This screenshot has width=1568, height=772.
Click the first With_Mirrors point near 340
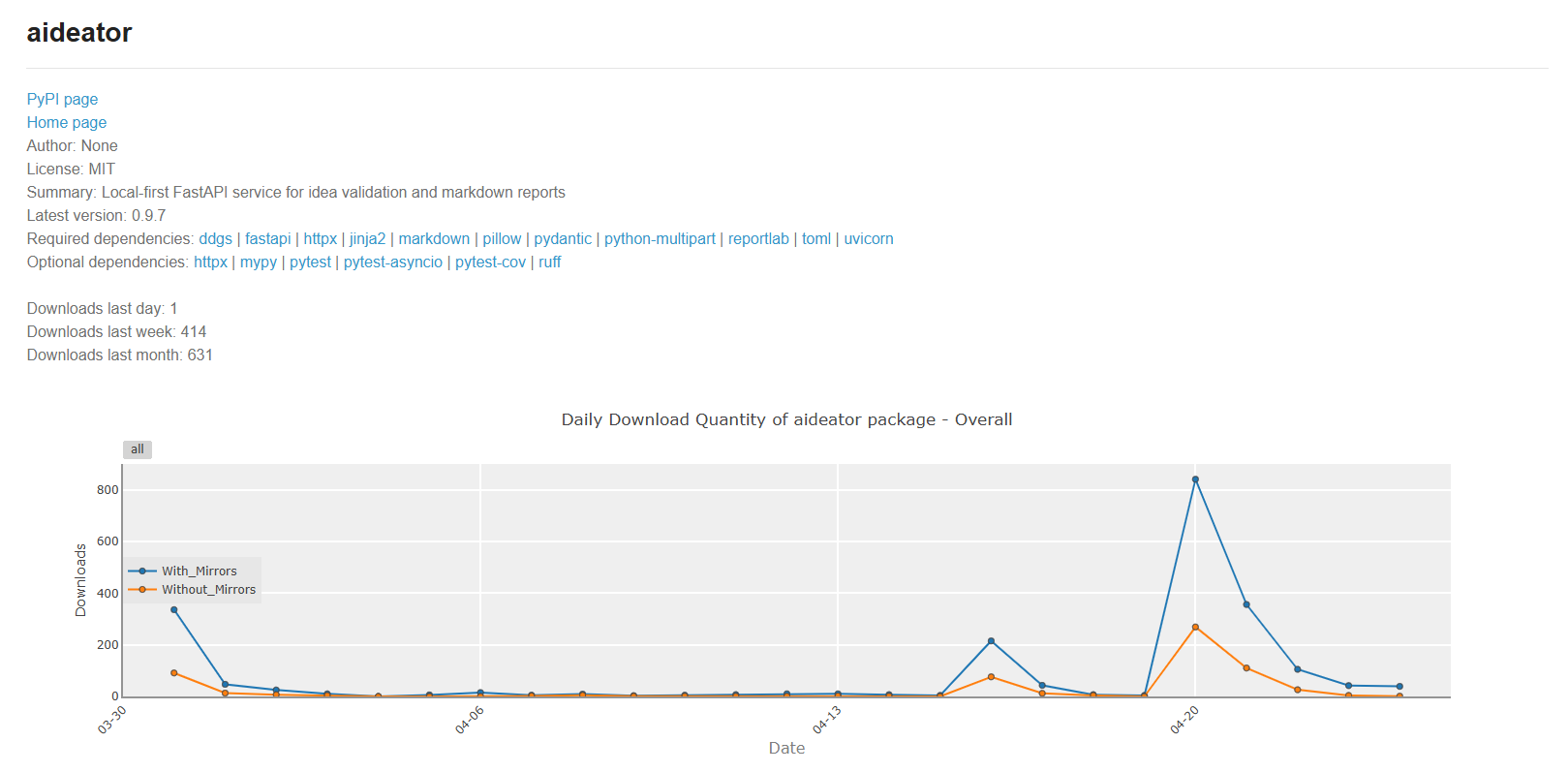click(174, 610)
